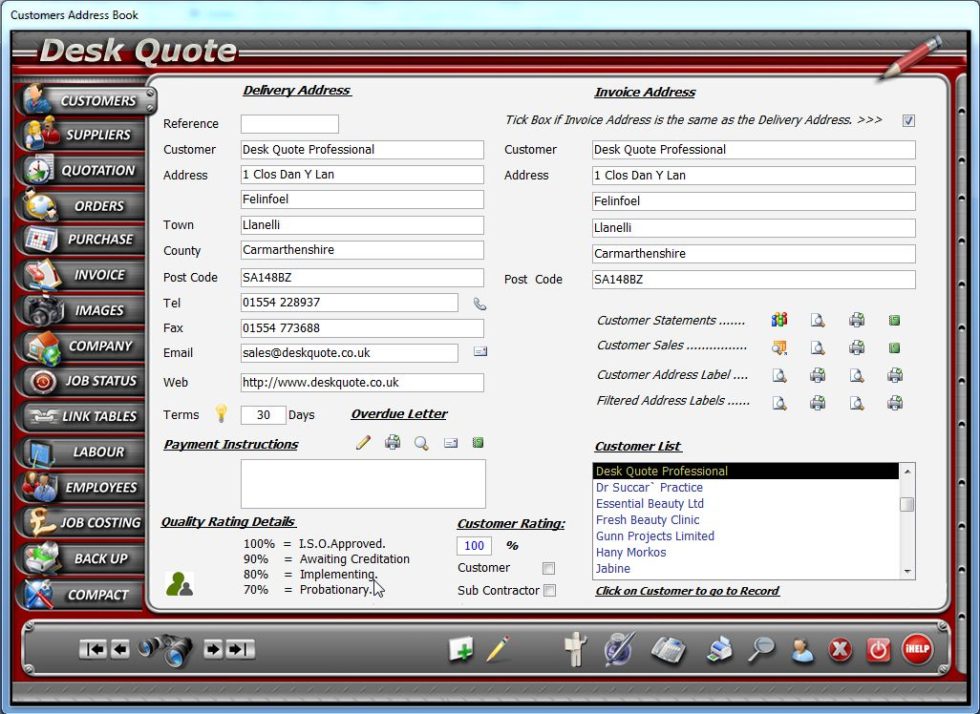Screen dimensions: 980x714
Task: Switch to the JOB COSTING section
Action: tap(85, 522)
